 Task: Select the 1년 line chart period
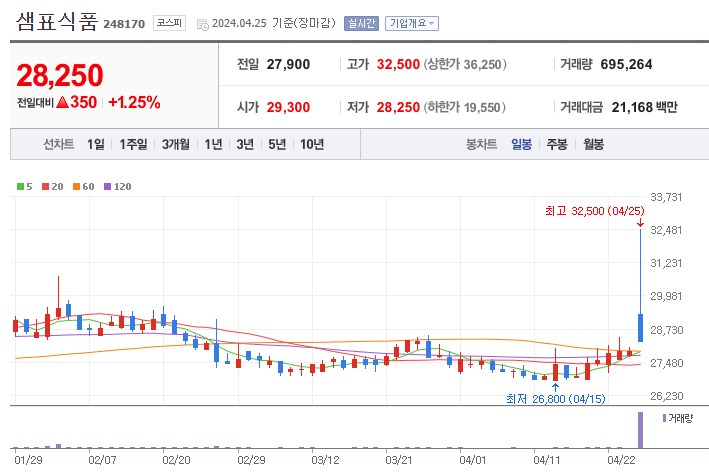[x=213, y=144]
